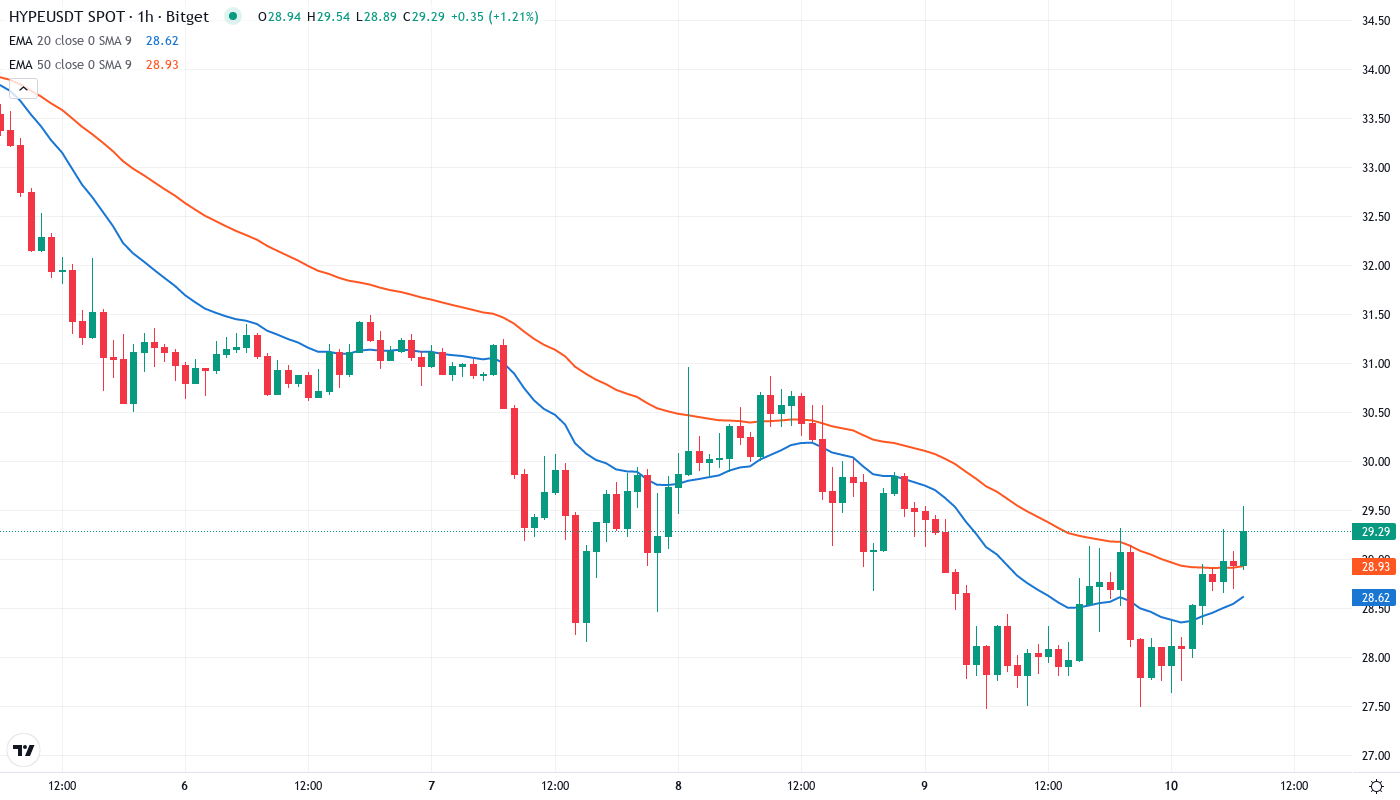Toggle visibility of the EMA 50 indicator
The width and height of the screenshot is (1400, 800).
70,64
